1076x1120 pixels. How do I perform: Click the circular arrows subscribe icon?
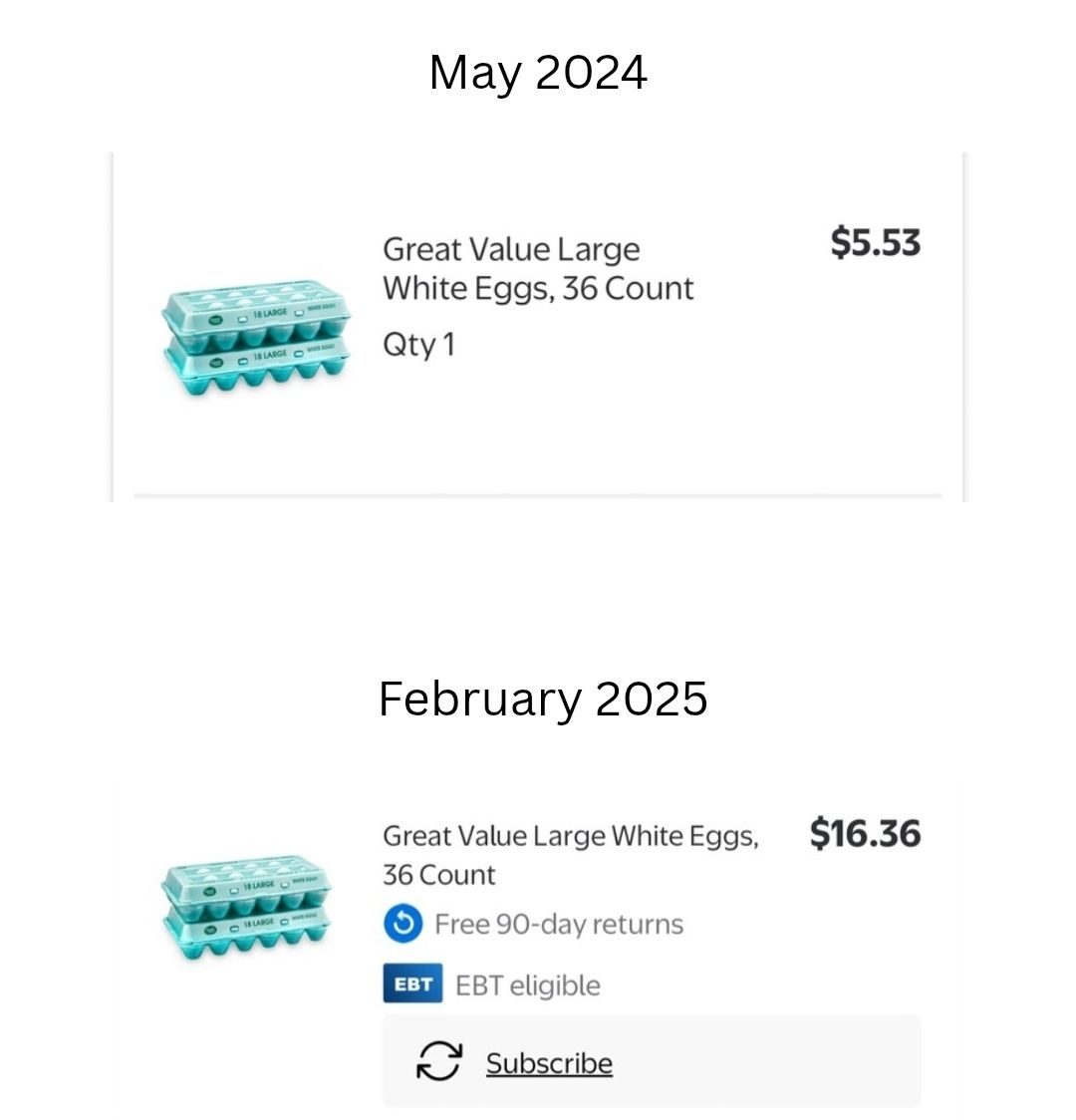click(439, 1061)
